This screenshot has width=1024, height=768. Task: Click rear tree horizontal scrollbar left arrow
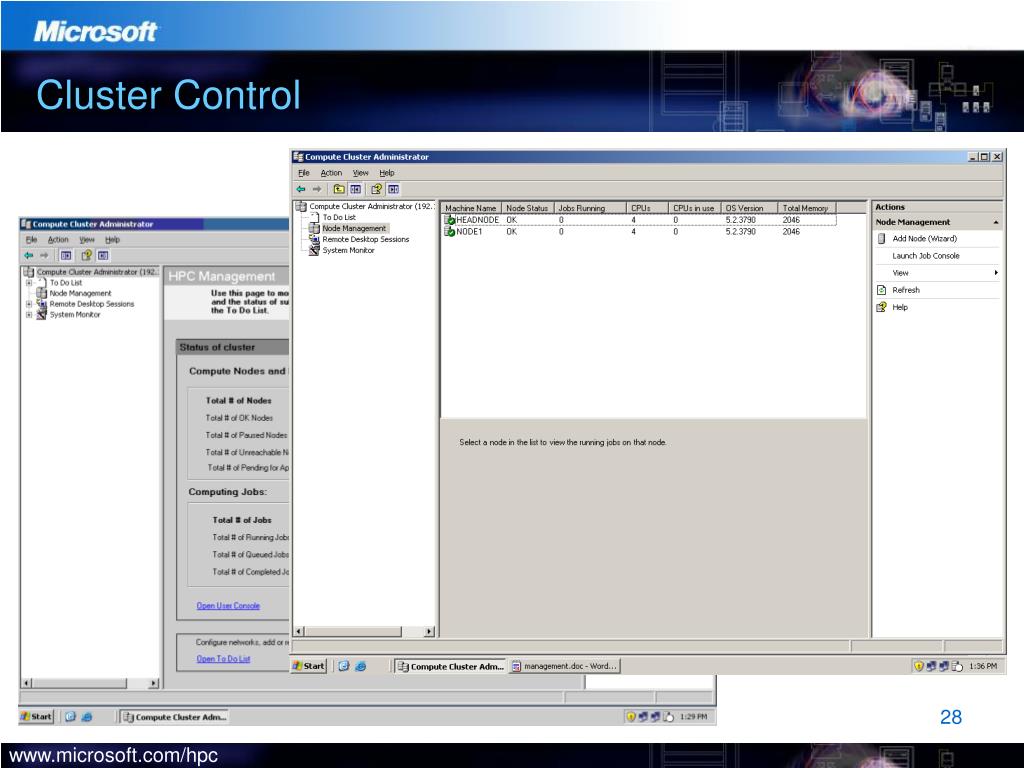26,683
